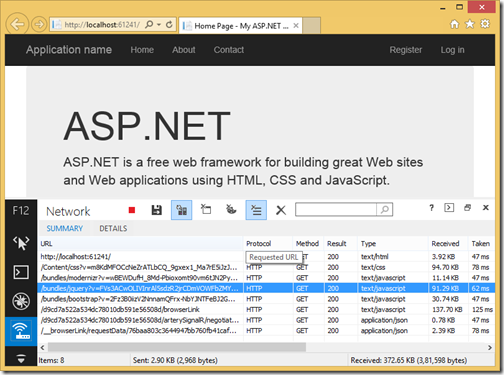The width and height of the screenshot is (504, 375).
Task: Unpin developer tools window icon
Action: click(467, 208)
